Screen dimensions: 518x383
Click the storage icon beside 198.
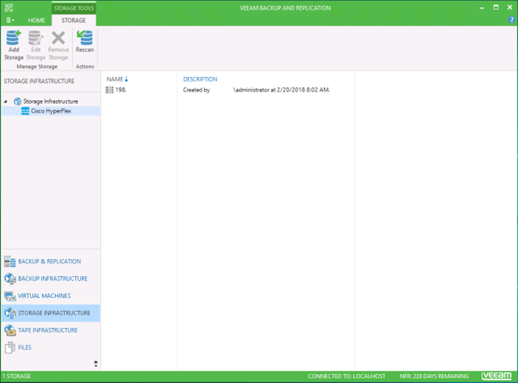pyautogui.click(x=109, y=90)
